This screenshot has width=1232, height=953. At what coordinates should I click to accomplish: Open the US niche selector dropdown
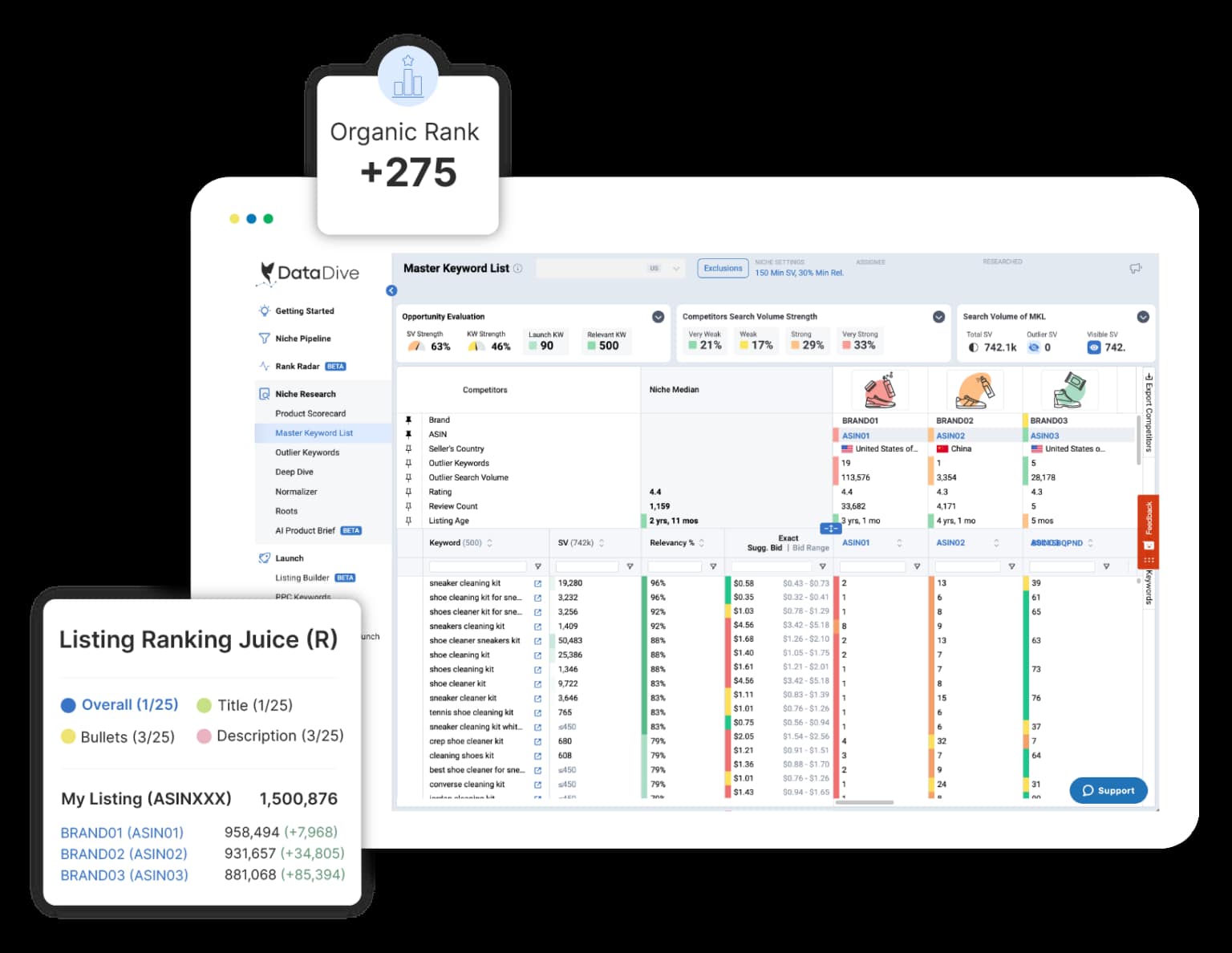611,269
